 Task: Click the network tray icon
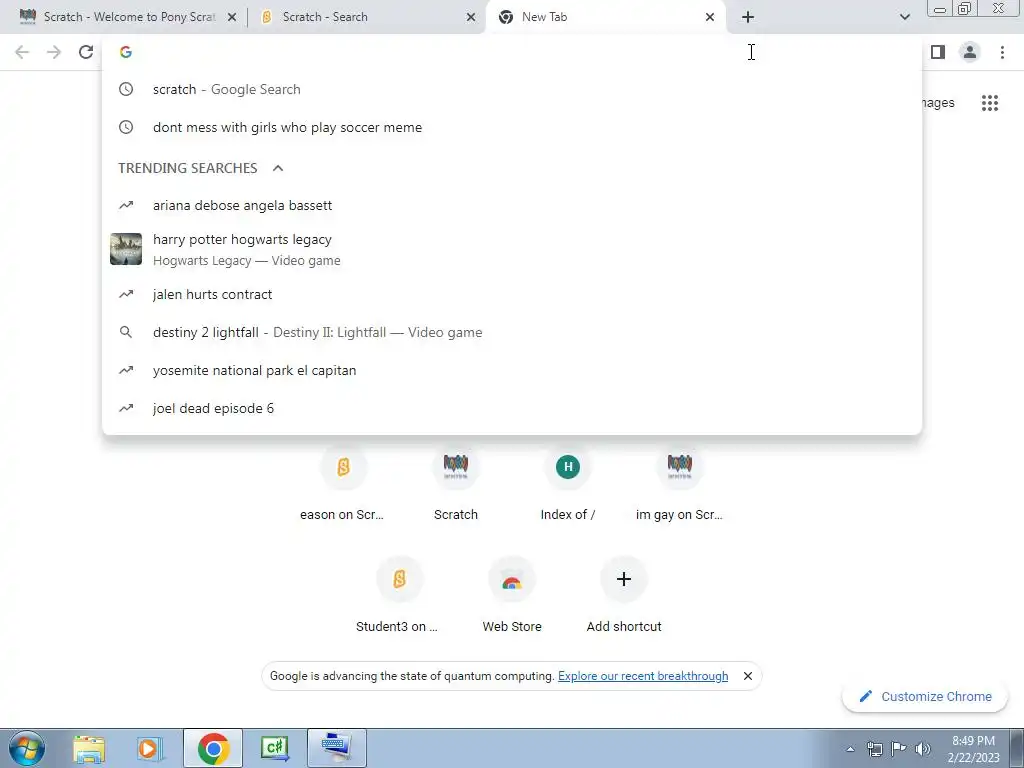(x=874, y=749)
